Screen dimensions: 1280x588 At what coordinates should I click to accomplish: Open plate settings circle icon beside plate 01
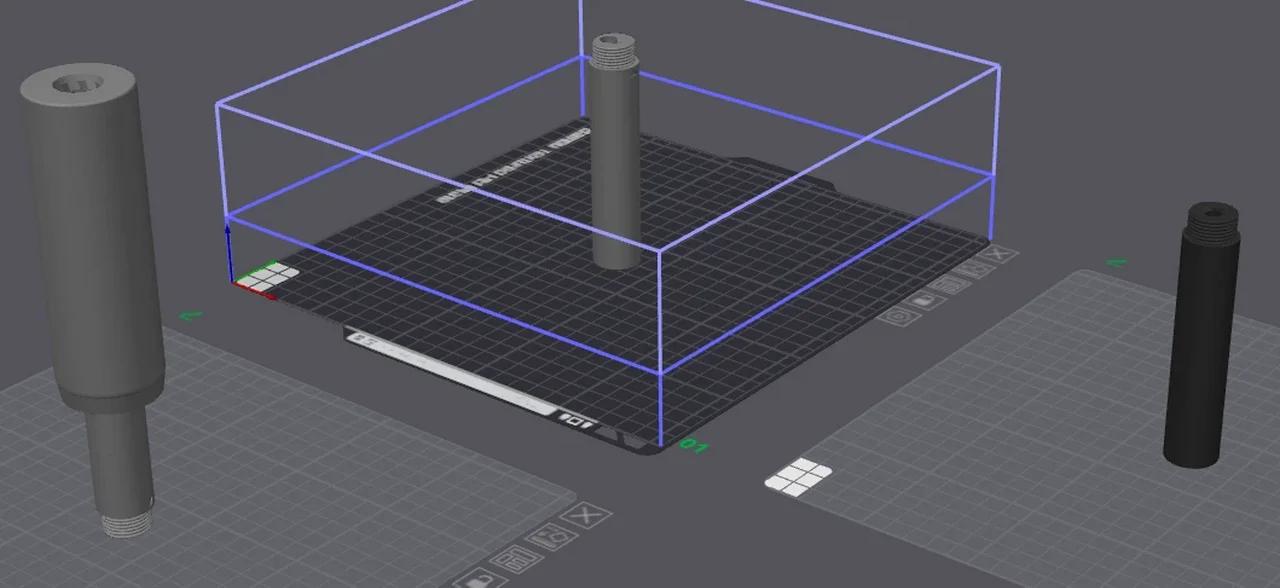pos(900,315)
